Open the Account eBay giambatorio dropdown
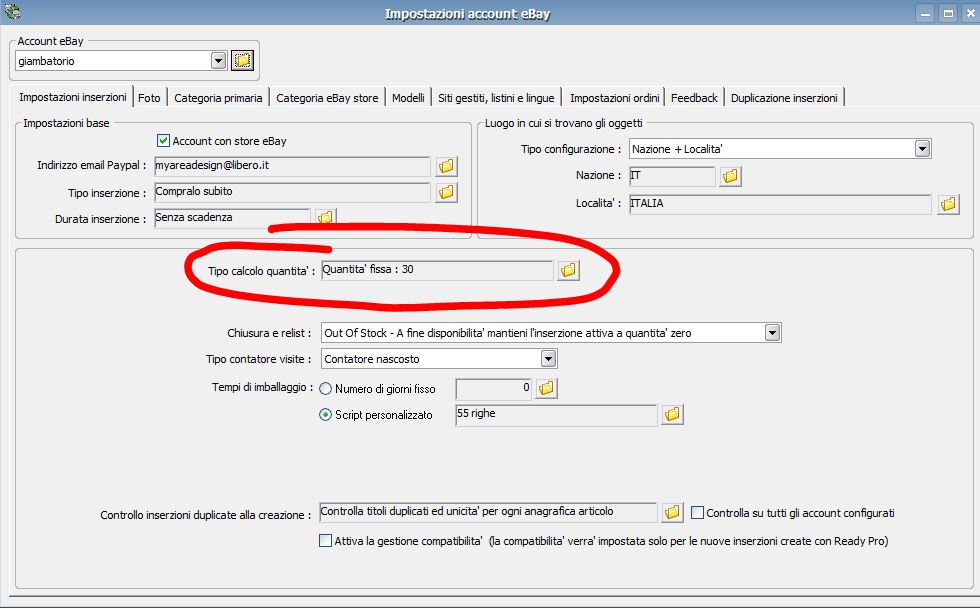Viewport: 980px width, 609px height. click(218, 61)
